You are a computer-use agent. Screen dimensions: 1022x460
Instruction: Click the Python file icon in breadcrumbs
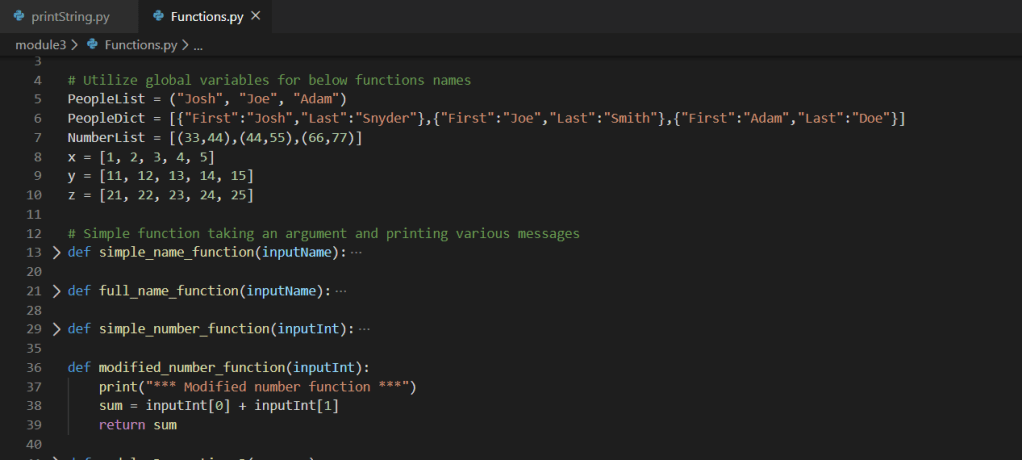[x=93, y=45]
